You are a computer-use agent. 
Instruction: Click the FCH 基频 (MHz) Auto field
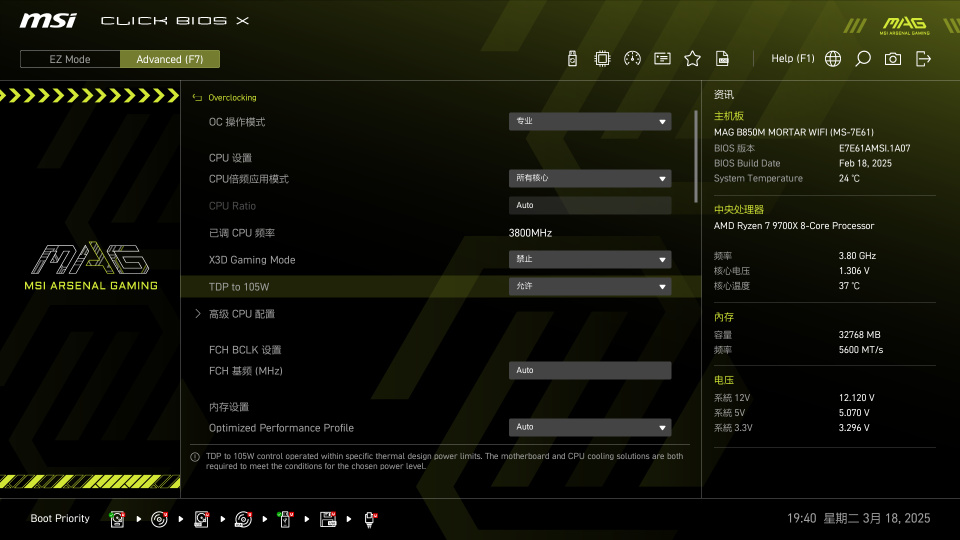pos(590,370)
